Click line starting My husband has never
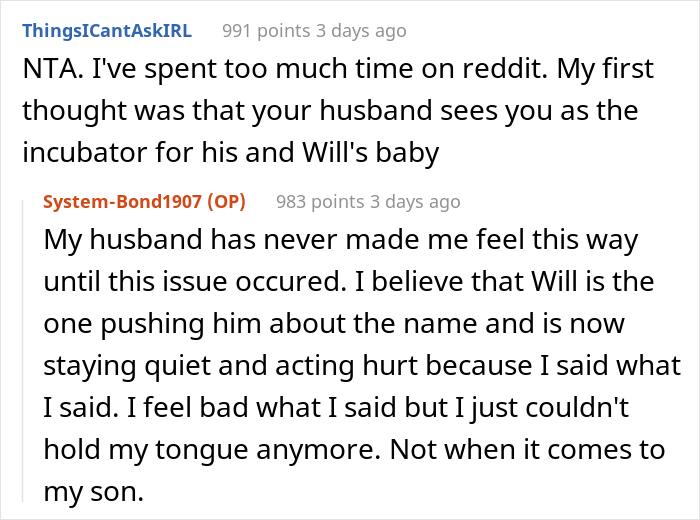 coord(341,240)
